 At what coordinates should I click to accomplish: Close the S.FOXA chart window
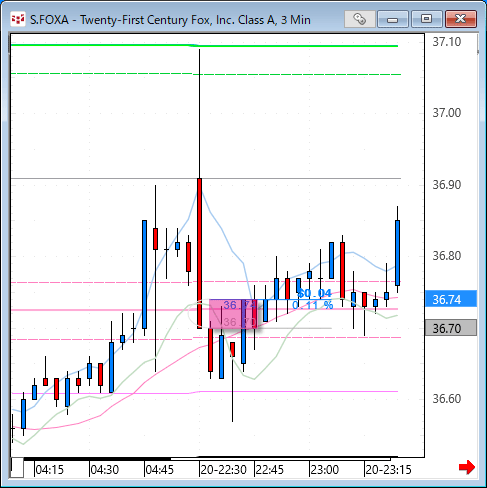[x=460, y=19]
